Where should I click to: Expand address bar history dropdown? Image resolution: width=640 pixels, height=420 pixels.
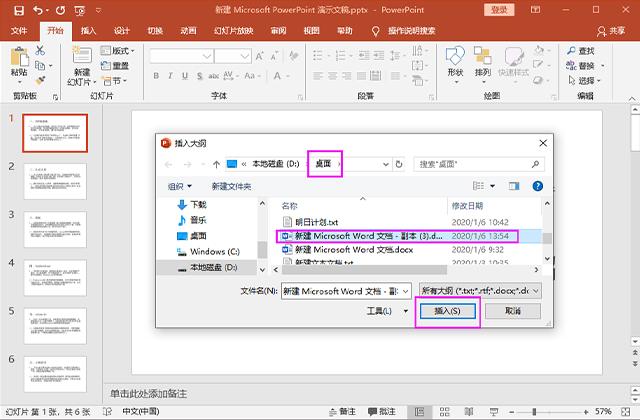[x=386, y=164]
